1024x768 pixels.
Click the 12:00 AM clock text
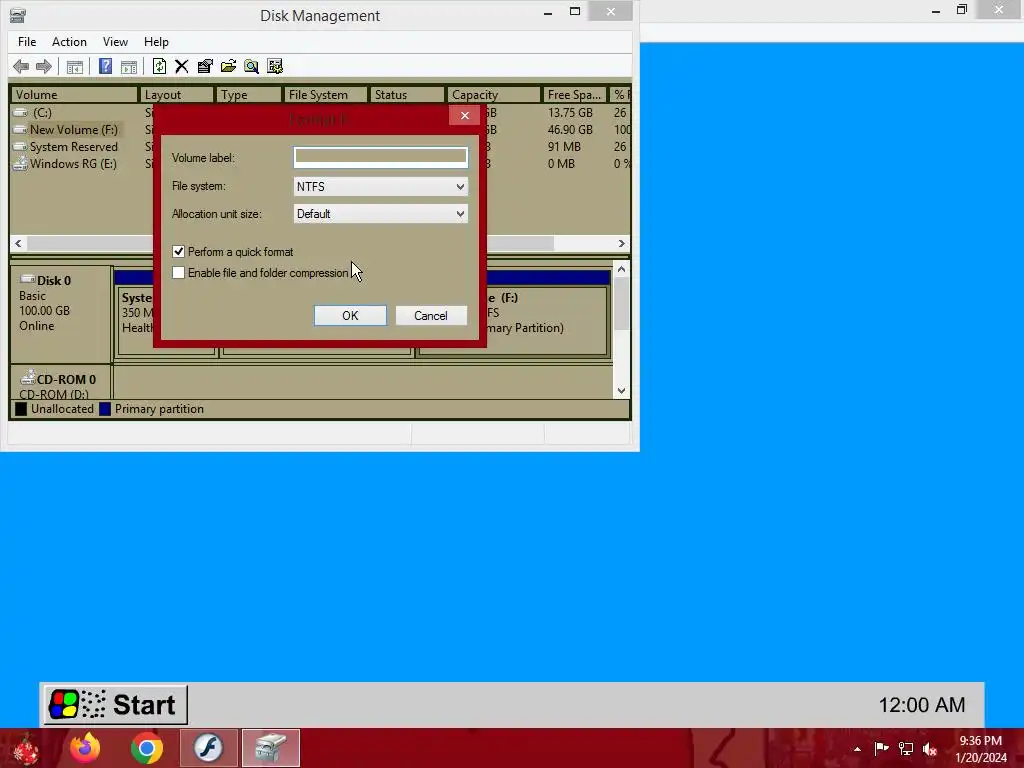[921, 705]
